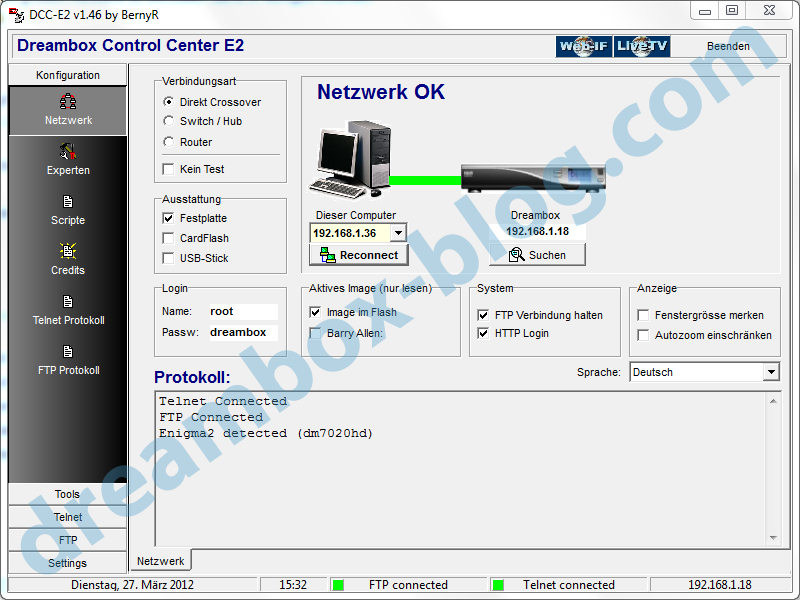Viewport: 800px width, 600px height.
Task: Click the green Telnet connected status indicator
Action: [498, 585]
